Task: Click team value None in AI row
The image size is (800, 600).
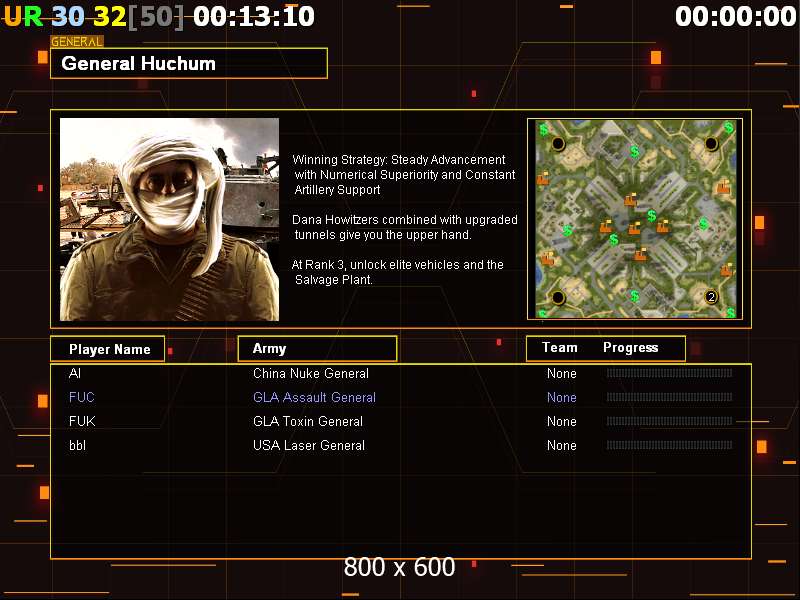Action: point(562,373)
